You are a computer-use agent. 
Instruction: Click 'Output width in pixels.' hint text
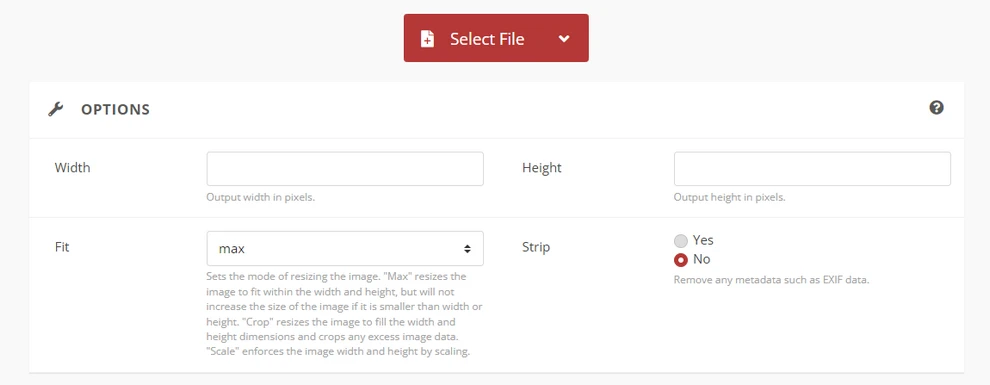[261, 197]
